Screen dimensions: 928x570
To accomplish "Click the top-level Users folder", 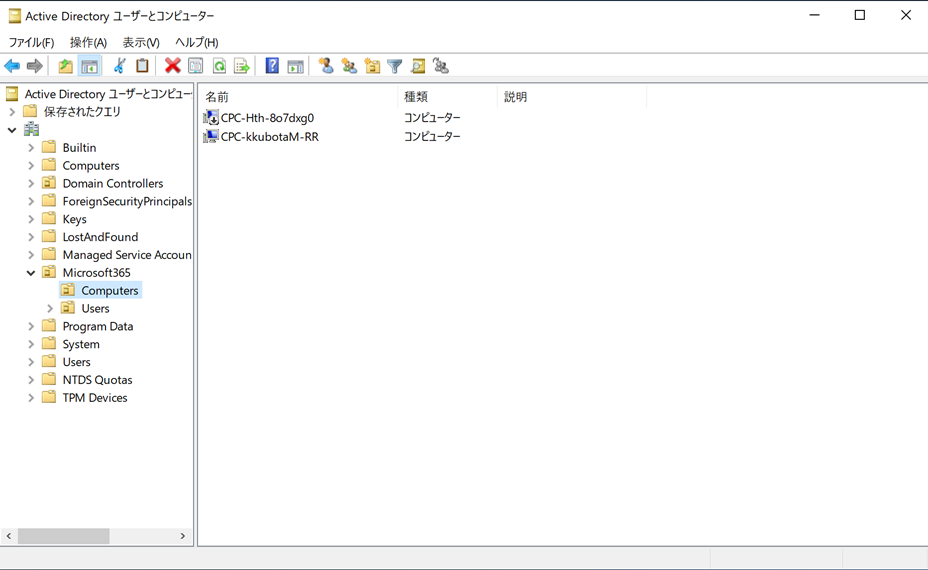I will click(x=76, y=362).
